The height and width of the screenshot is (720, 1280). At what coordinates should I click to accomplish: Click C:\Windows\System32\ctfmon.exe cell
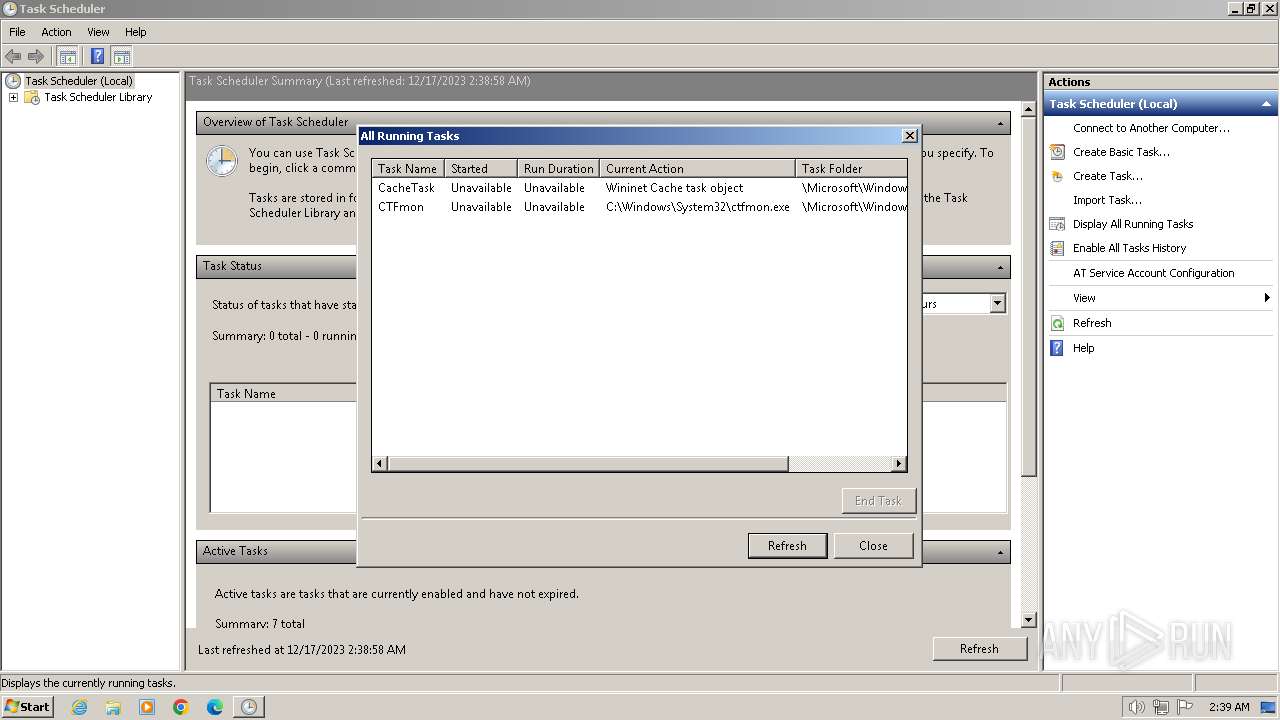[697, 207]
